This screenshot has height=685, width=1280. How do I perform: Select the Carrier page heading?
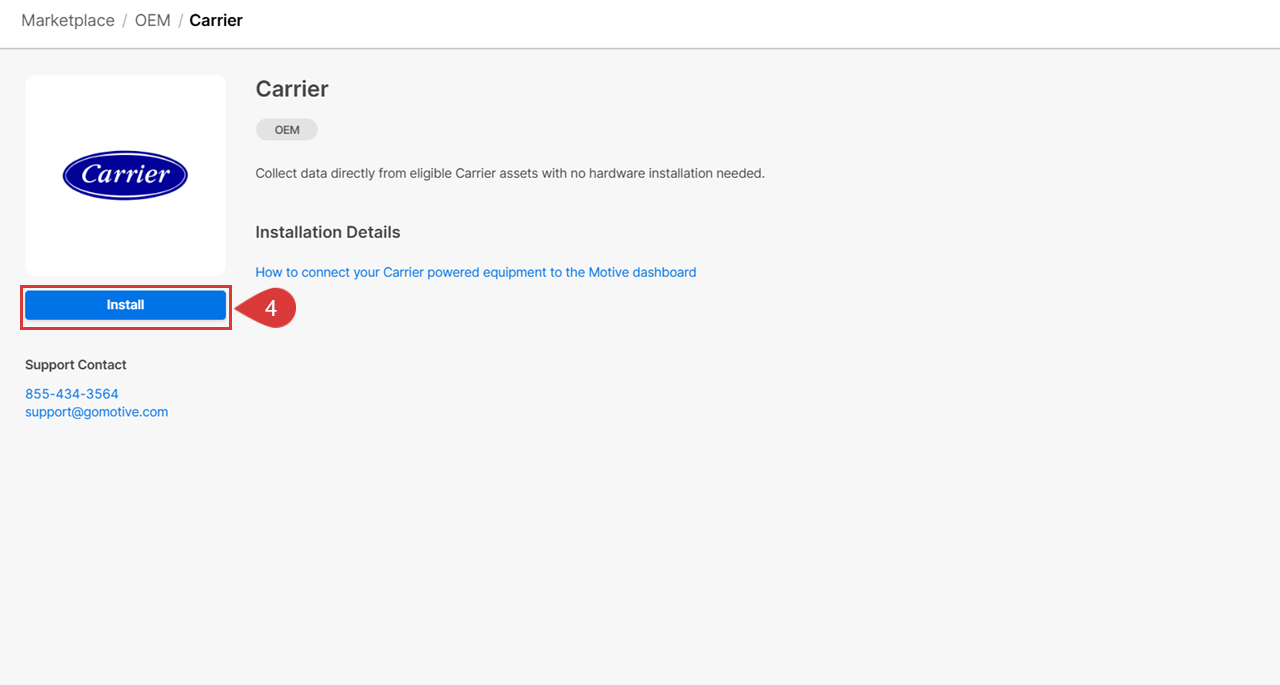[292, 89]
